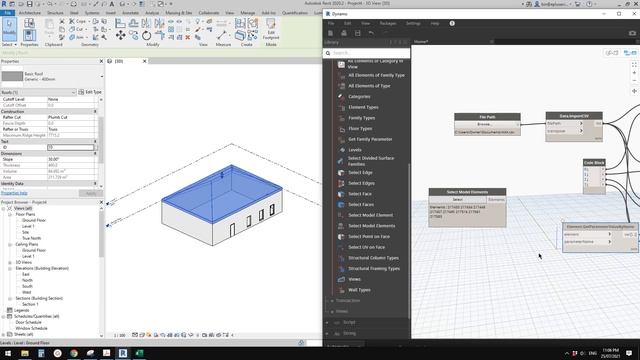Viewport: 640px width, 360px height.
Task: Click the Edit Type button in Properties
Action: (90, 92)
